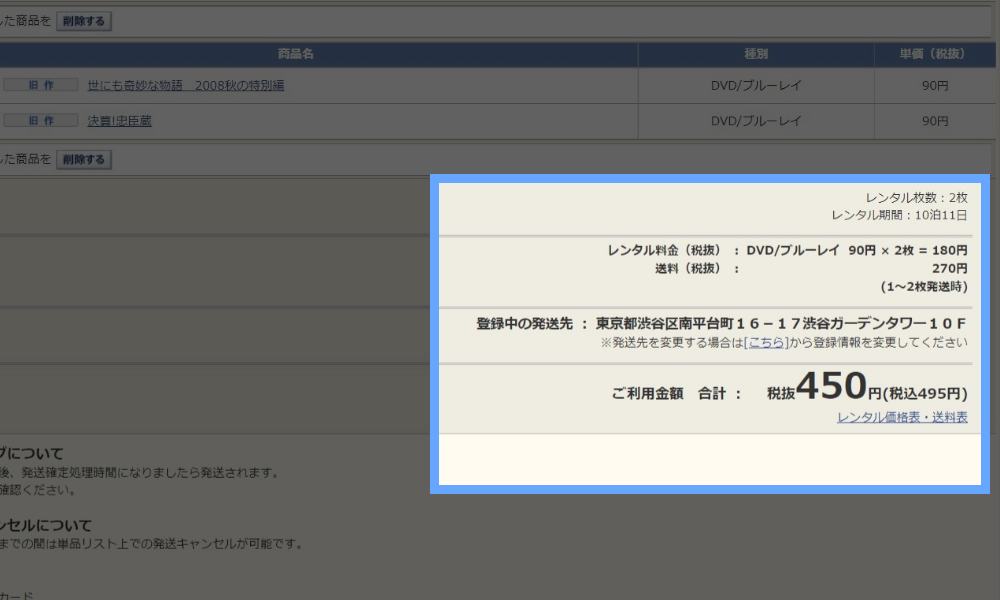The height and width of the screenshot is (600, 1000).
Task: Click DVD/ブルーレイ cell in 世にも奇妙な物語 row
Action: (x=756, y=86)
